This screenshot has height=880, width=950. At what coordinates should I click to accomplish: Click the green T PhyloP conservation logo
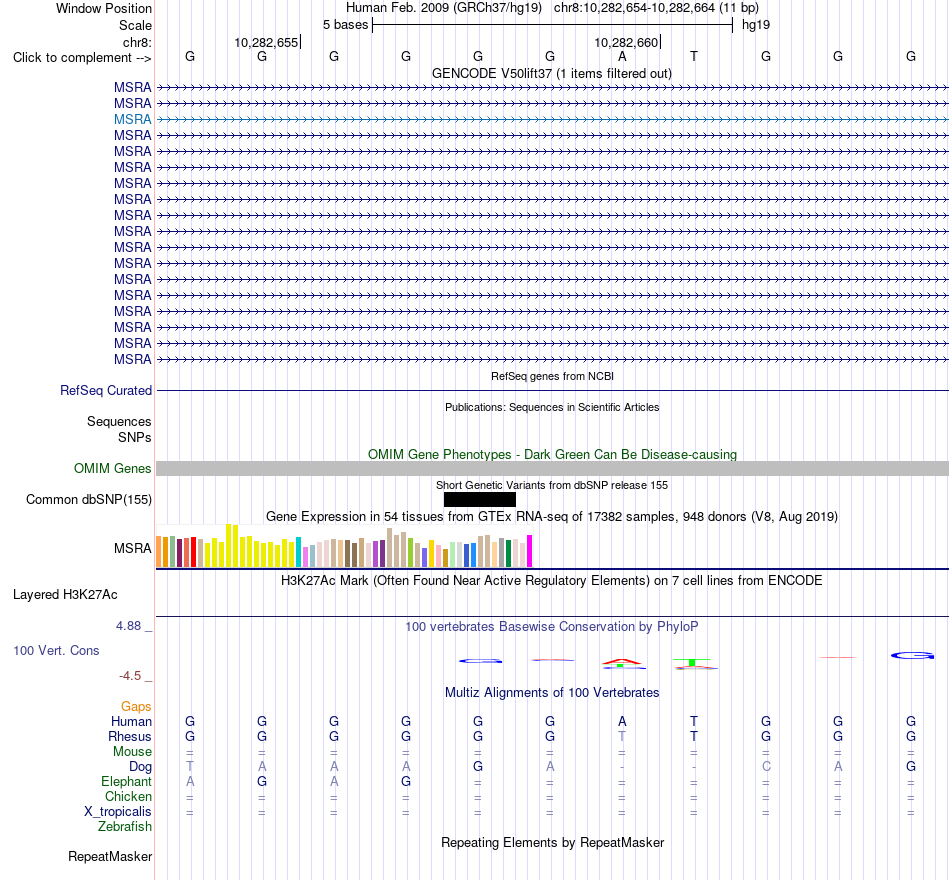tap(692, 662)
